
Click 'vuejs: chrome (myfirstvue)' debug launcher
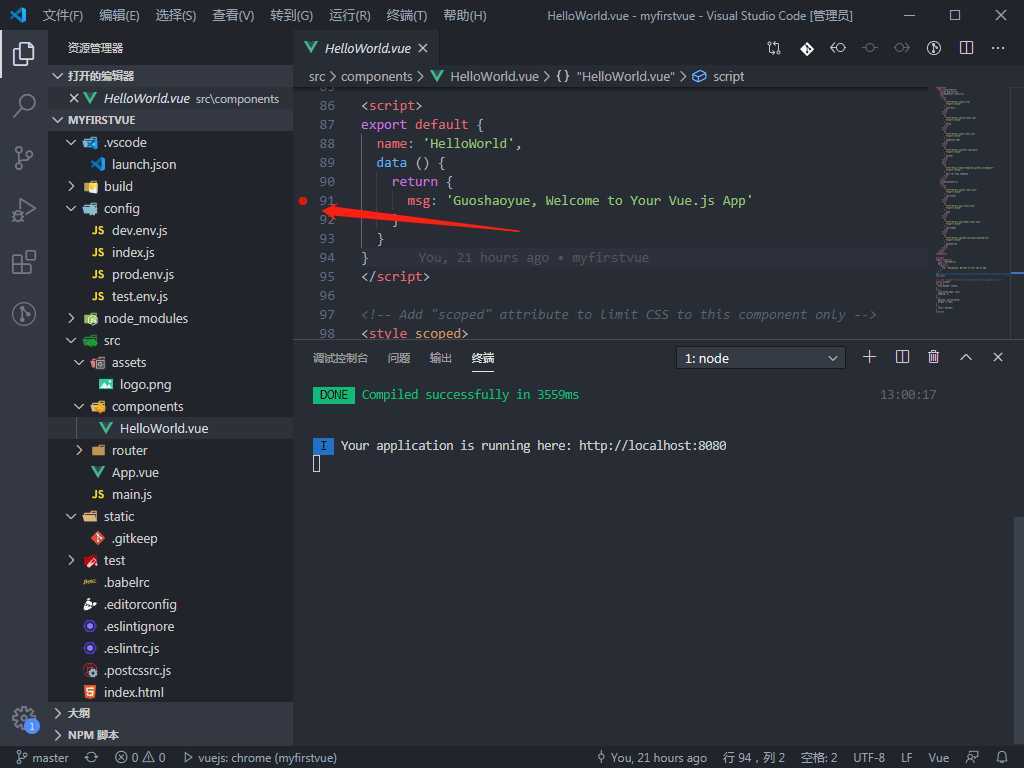[261, 758]
